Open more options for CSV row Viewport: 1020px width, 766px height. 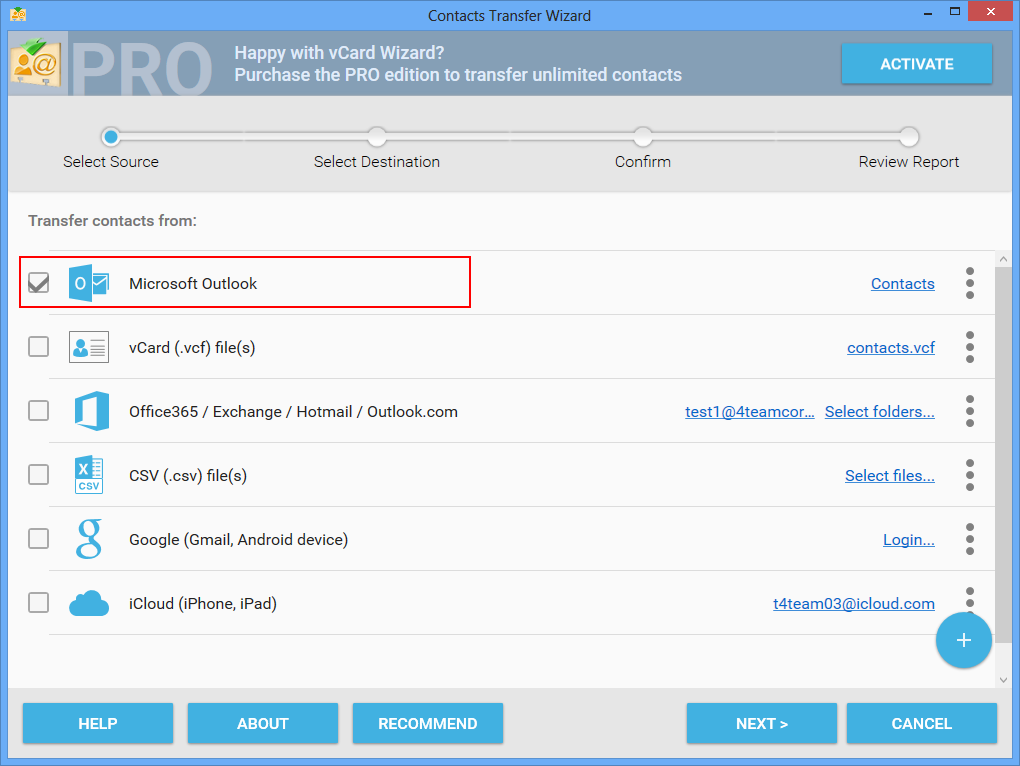coord(970,475)
